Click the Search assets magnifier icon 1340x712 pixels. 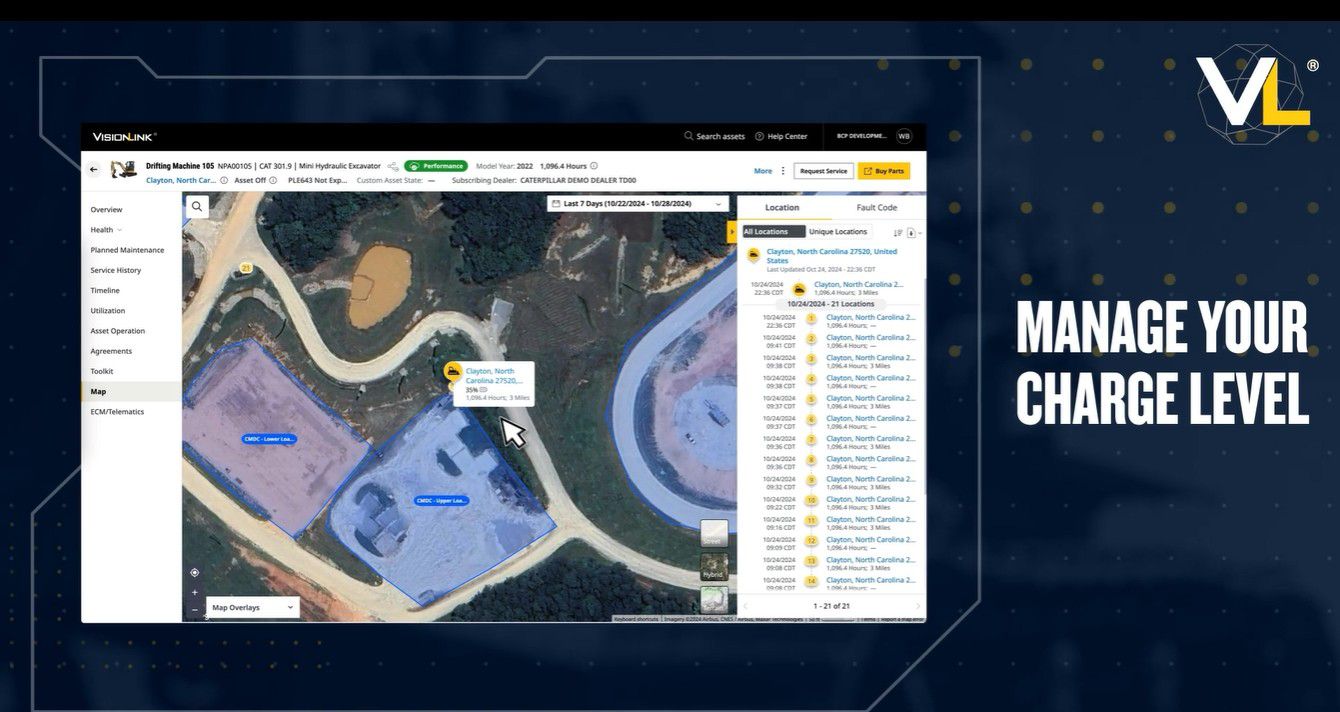(x=688, y=136)
